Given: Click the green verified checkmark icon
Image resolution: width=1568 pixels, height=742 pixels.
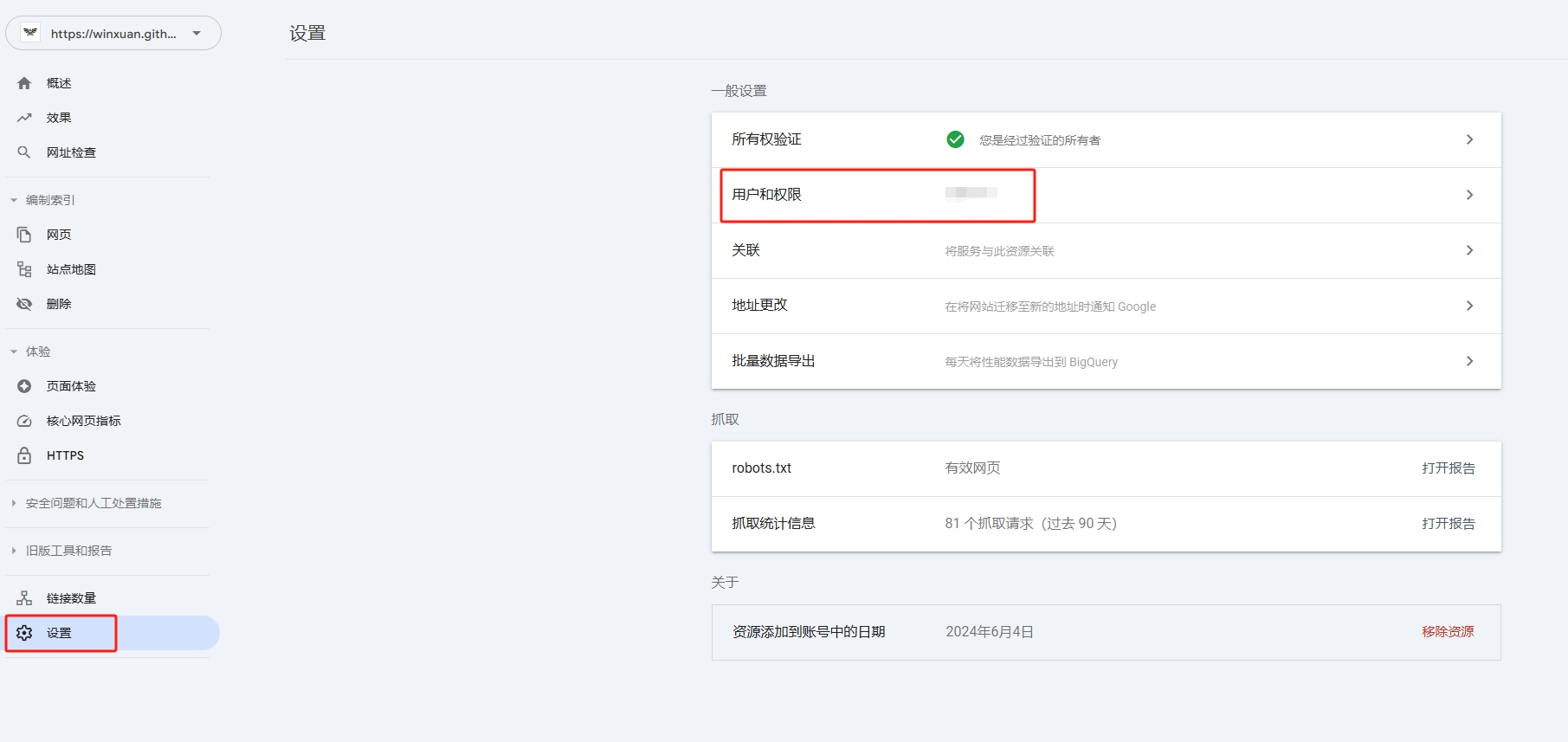Looking at the screenshot, I should 955,139.
